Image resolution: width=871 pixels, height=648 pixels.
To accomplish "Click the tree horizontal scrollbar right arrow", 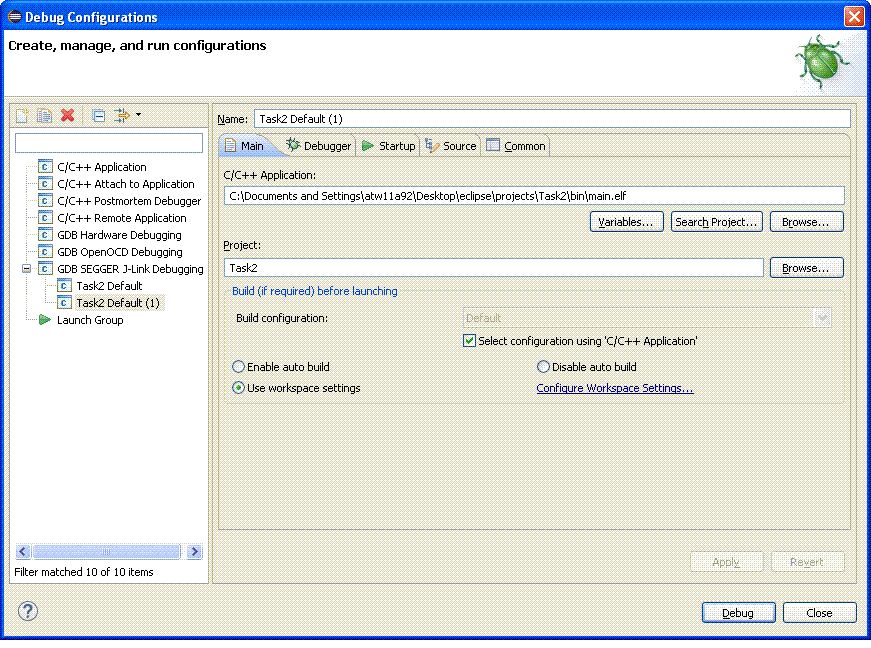I will [x=194, y=551].
